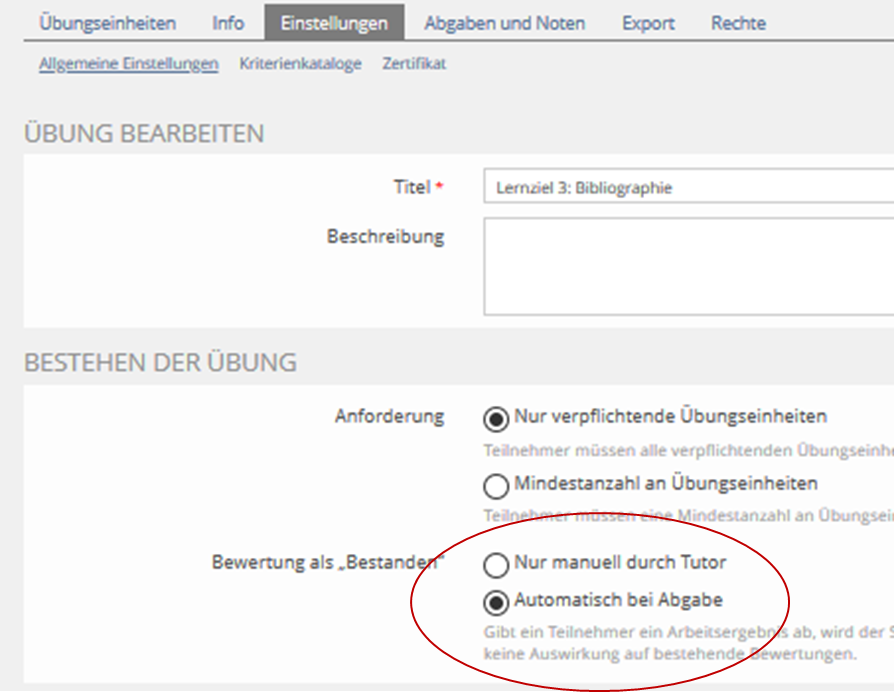Select the Nur manuell durch Tutor radio button
This screenshot has height=692, width=894.
495,565
